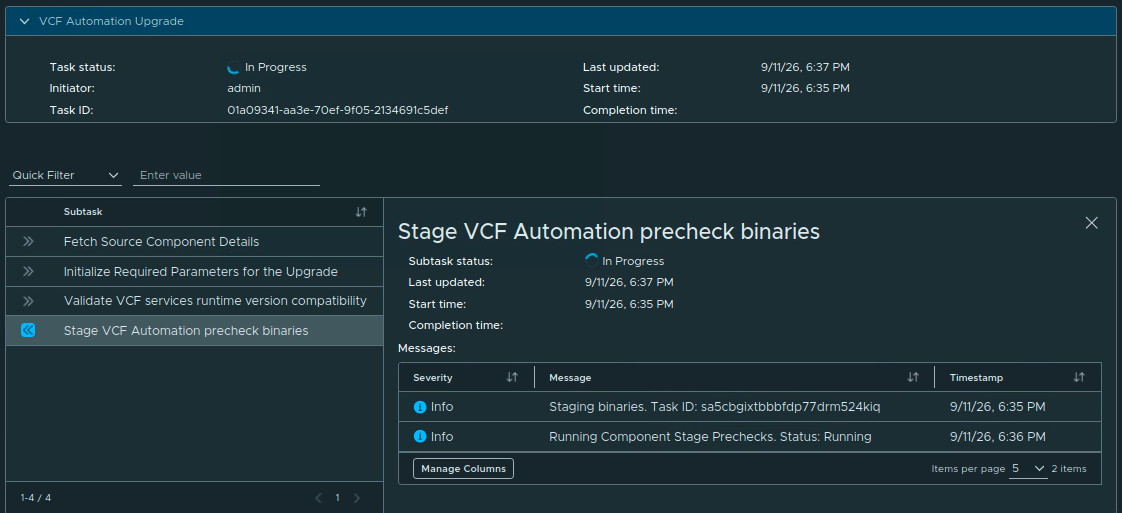Open the Quick Filter dropdown
Viewport: 1122px width, 513px height.
[x=66, y=175]
